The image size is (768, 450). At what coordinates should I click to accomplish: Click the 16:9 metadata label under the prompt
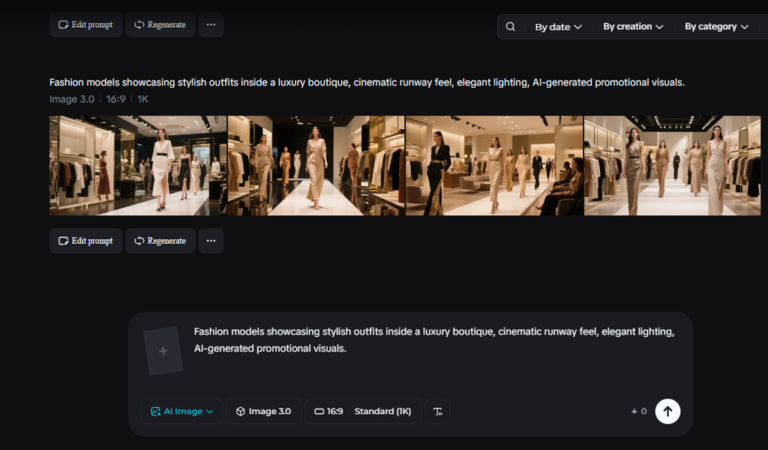116,99
